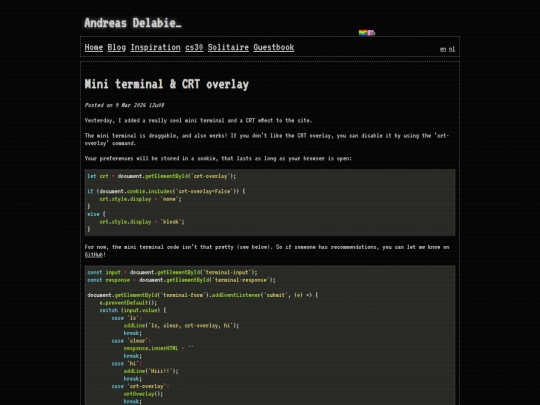Click the addLine('Hiii!!') code line
540x405 pixels.
pos(151,371)
